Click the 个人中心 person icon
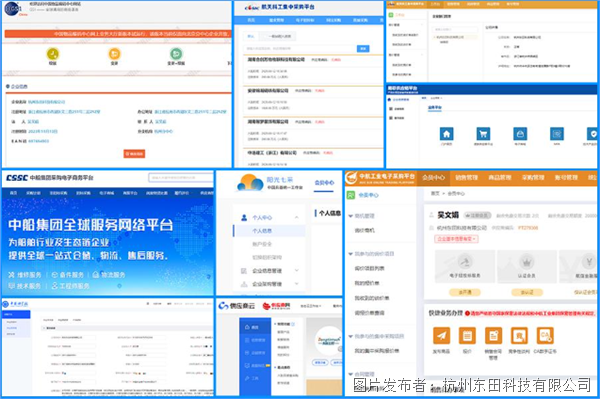Viewport: 600px width, 399px height. pos(244,218)
